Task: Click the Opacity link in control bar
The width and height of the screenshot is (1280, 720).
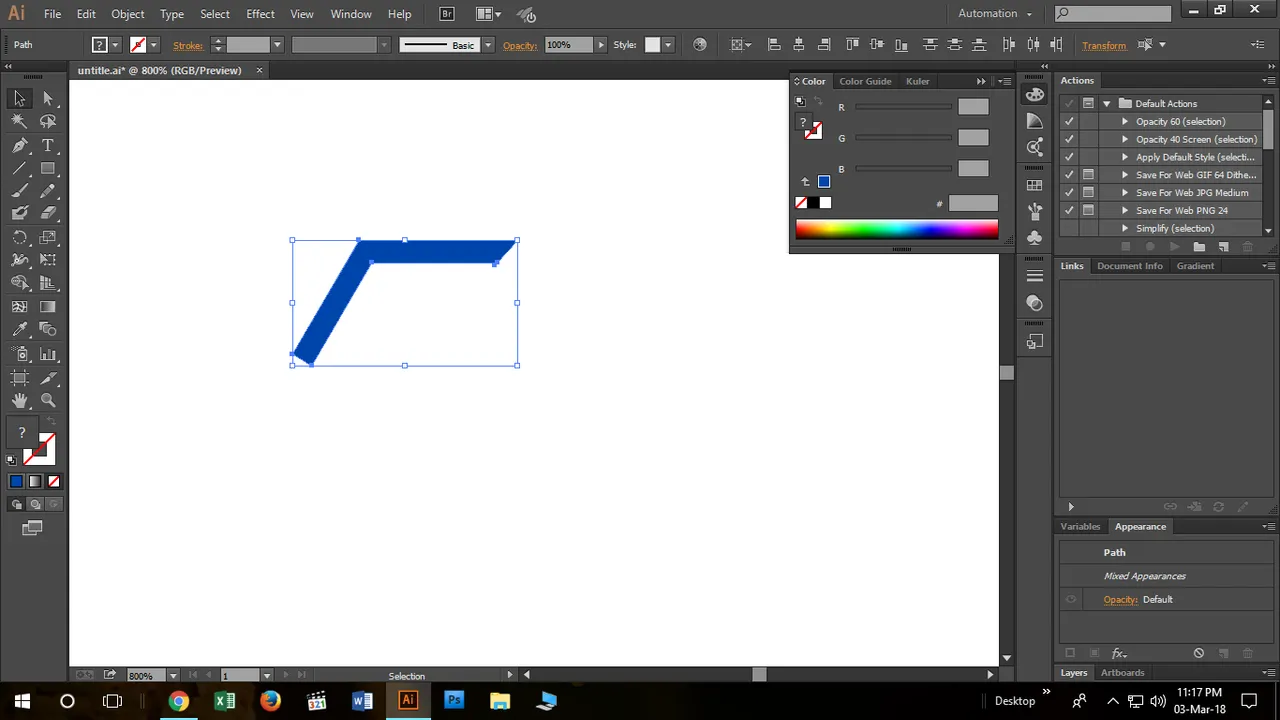Action: 520,45
